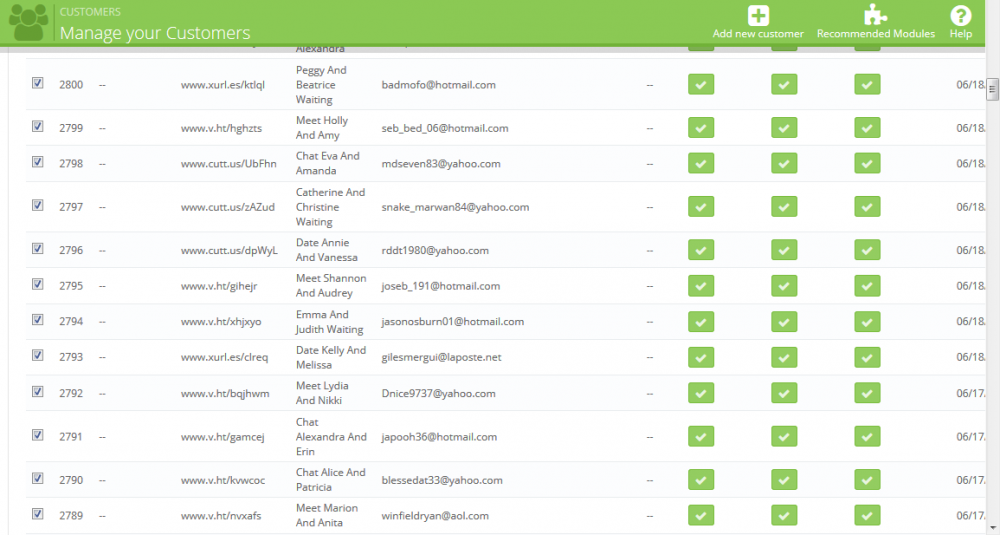
Task: Toggle leftmost green check for customer 2799
Action: click(x=701, y=128)
